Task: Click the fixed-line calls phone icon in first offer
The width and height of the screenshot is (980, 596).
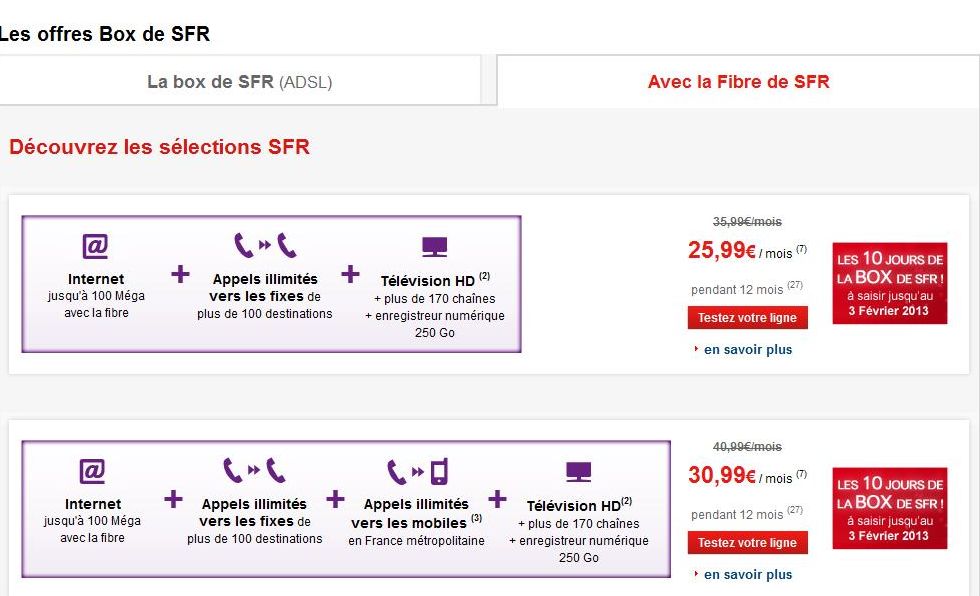Action: coord(265,245)
